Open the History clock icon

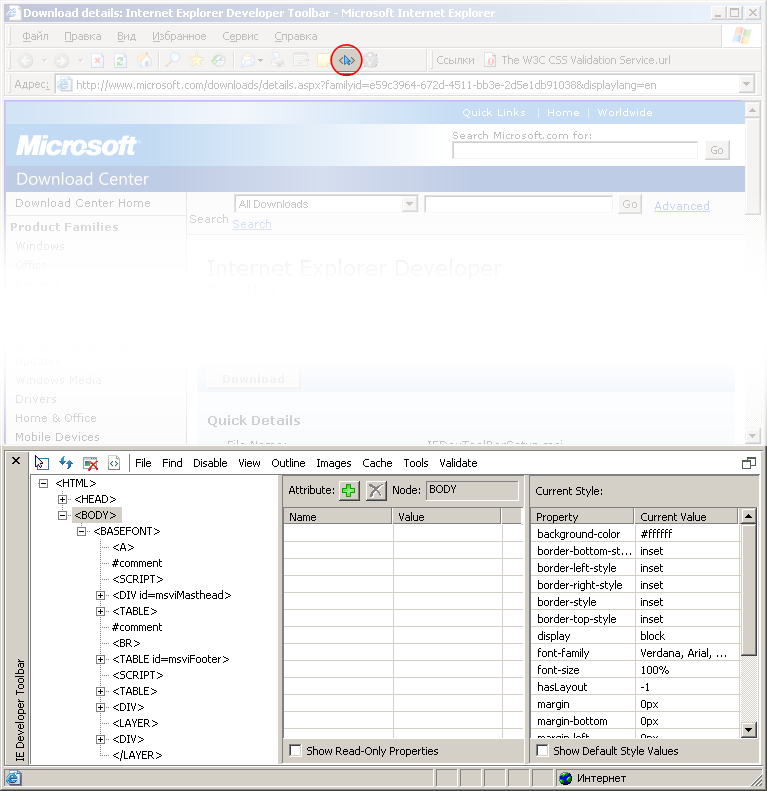coord(218,60)
